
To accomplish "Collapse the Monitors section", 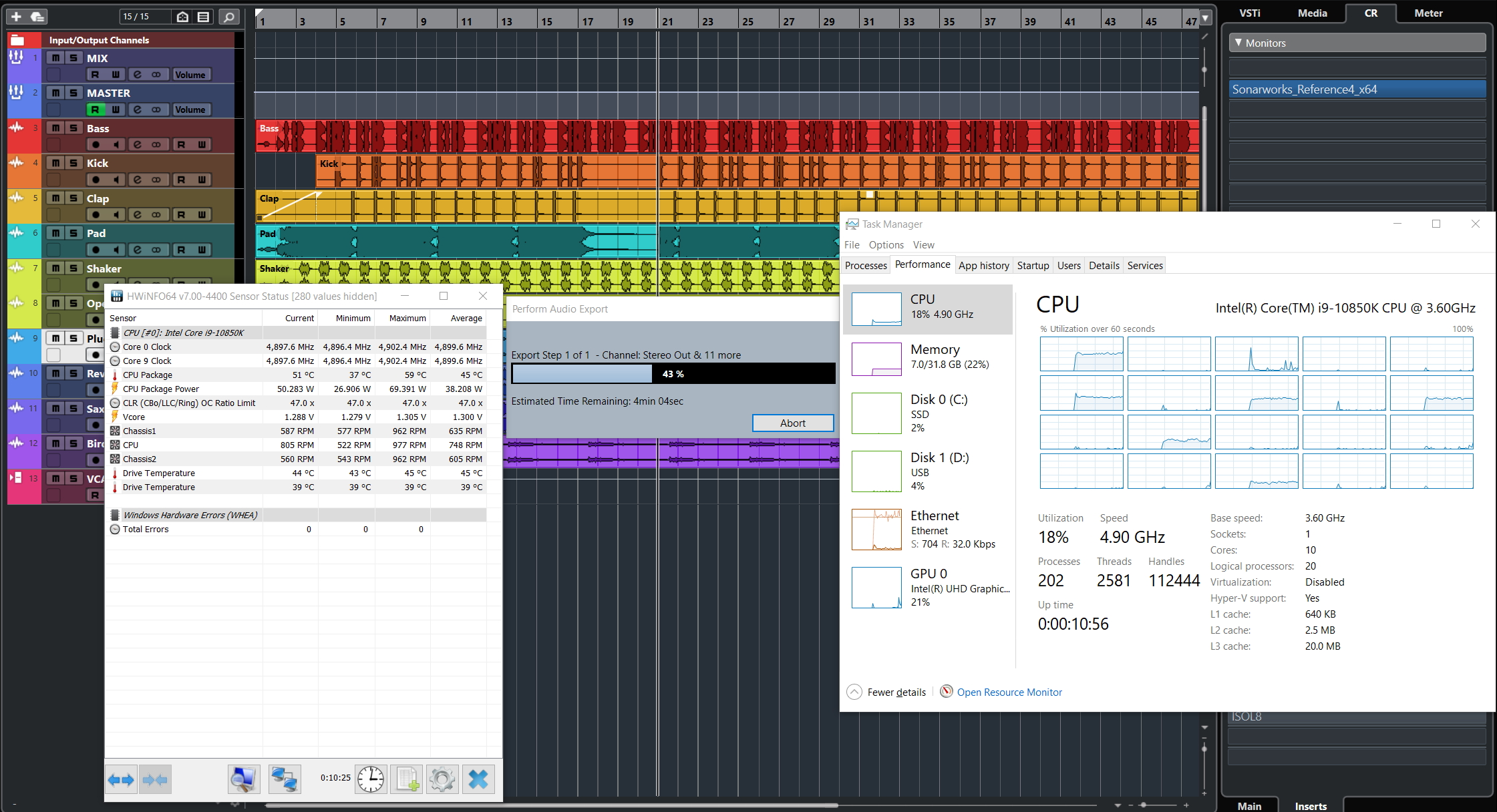I will click(1238, 43).
